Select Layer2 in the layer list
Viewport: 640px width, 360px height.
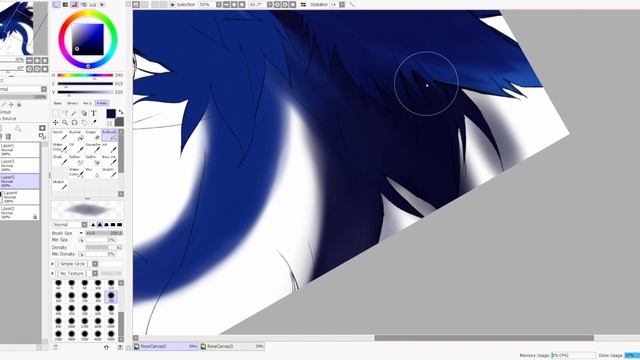(x=20, y=213)
